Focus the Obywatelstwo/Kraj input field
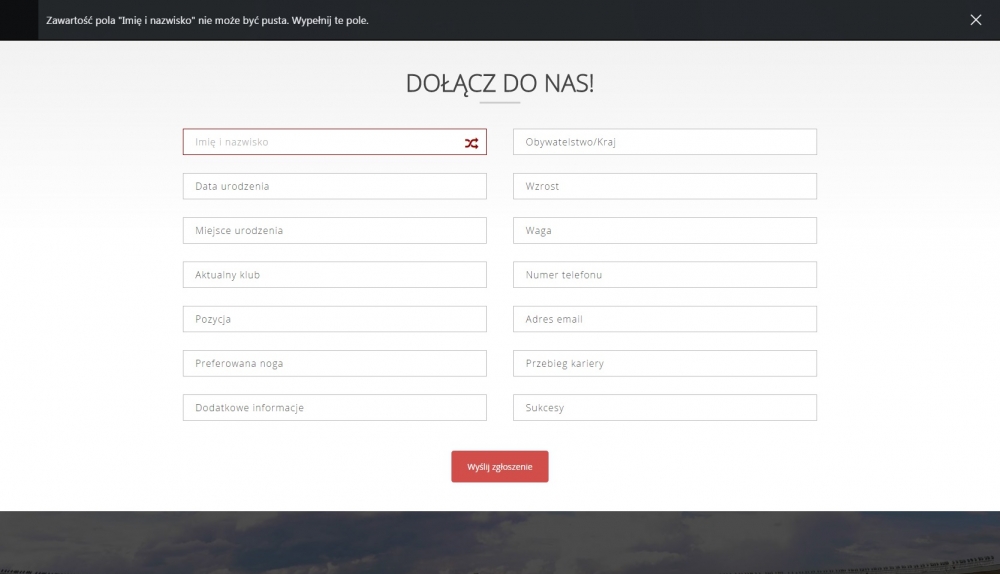Image resolution: width=1000 pixels, height=574 pixels. point(665,142)
